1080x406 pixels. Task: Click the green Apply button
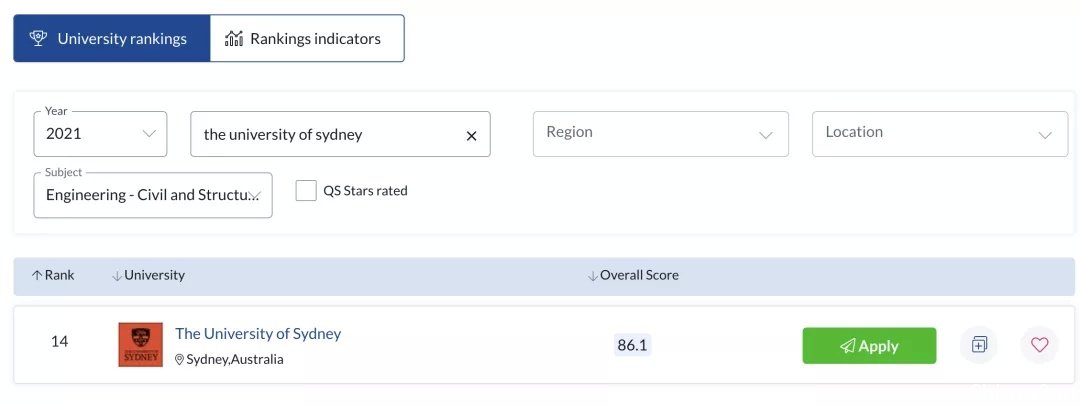869,345
